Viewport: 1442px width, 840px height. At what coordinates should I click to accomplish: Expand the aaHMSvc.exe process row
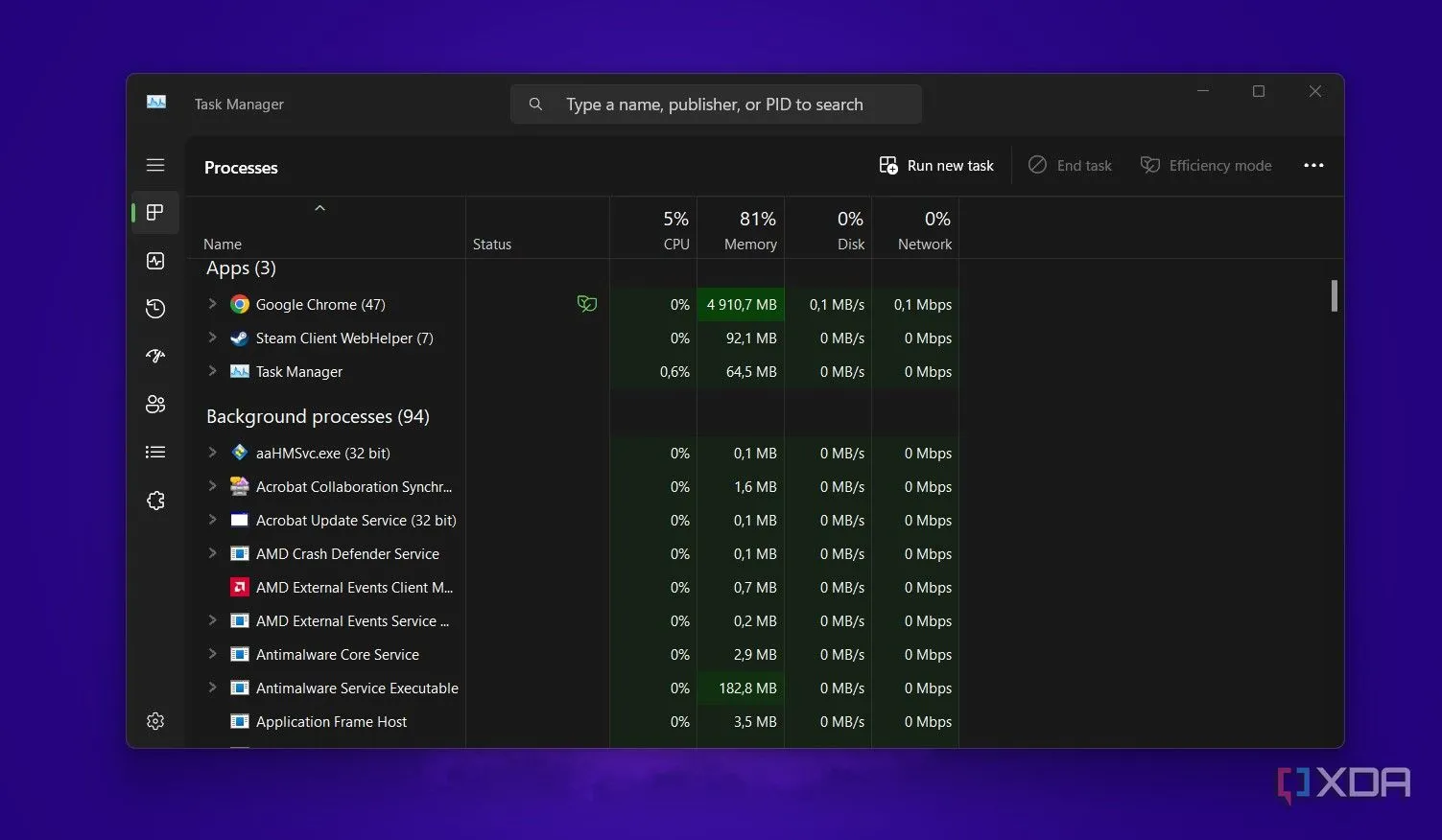click(212, 453)
